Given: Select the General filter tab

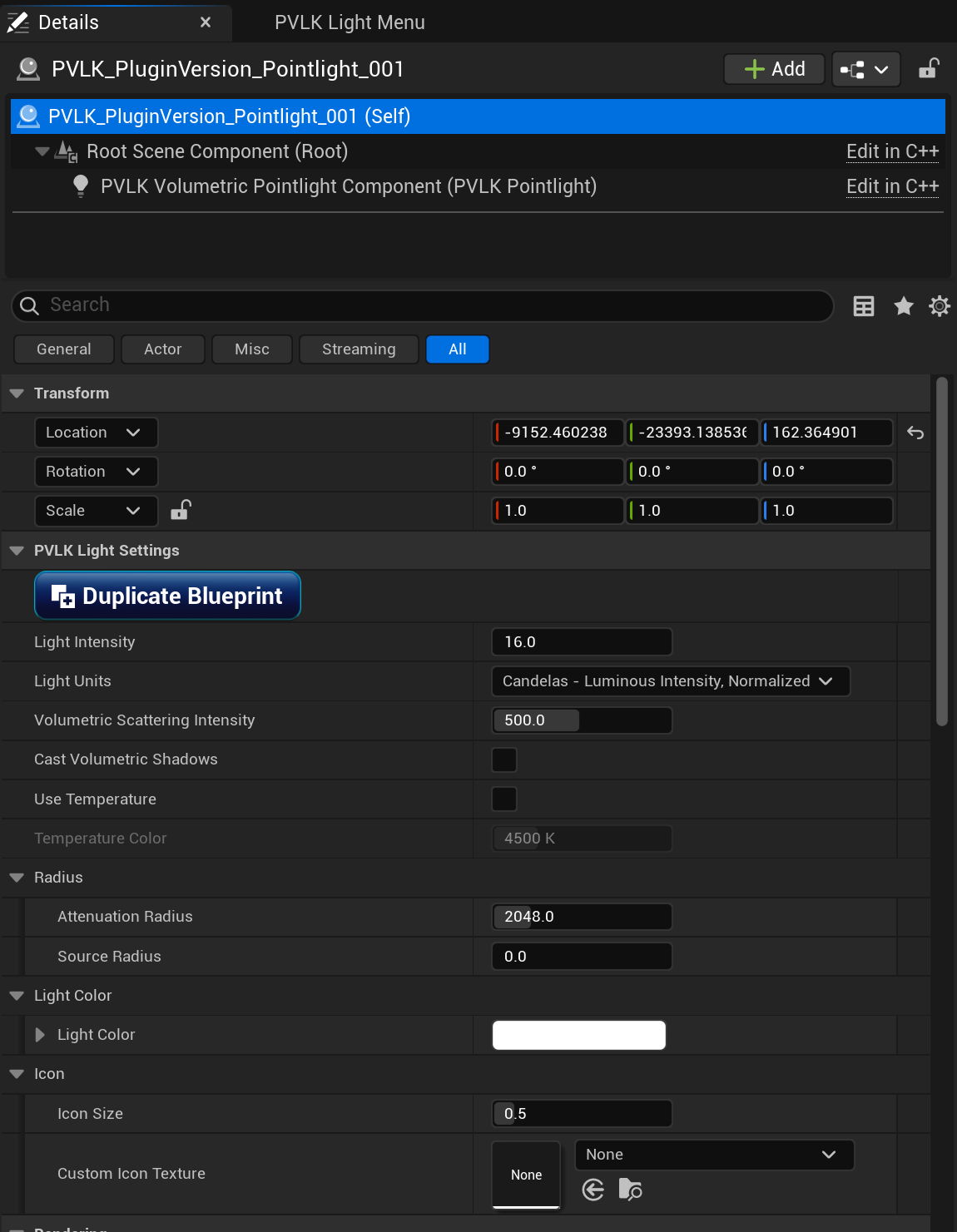Looking at the screenshot, I should [x=64, y=349].
